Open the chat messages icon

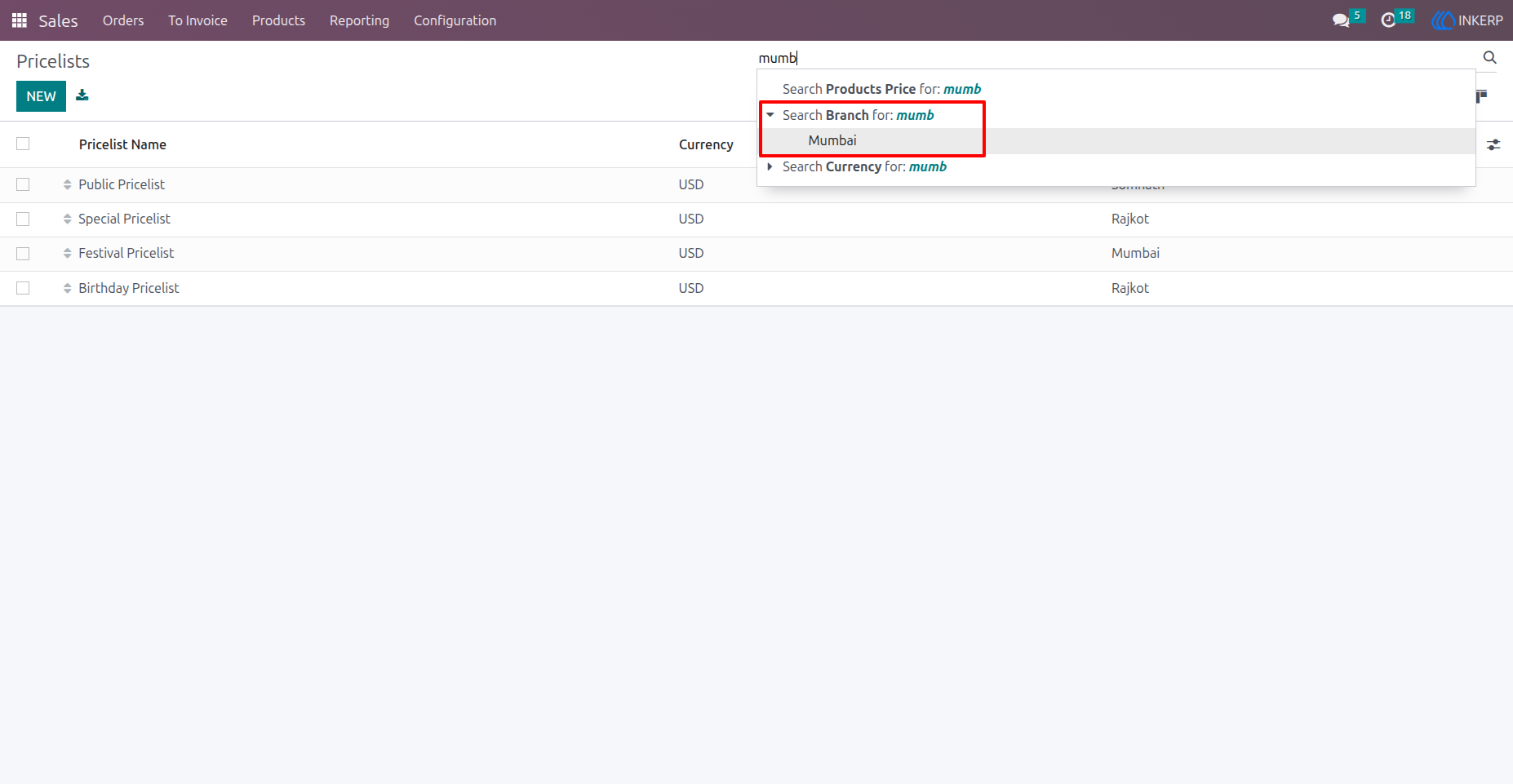[1340, 20]
